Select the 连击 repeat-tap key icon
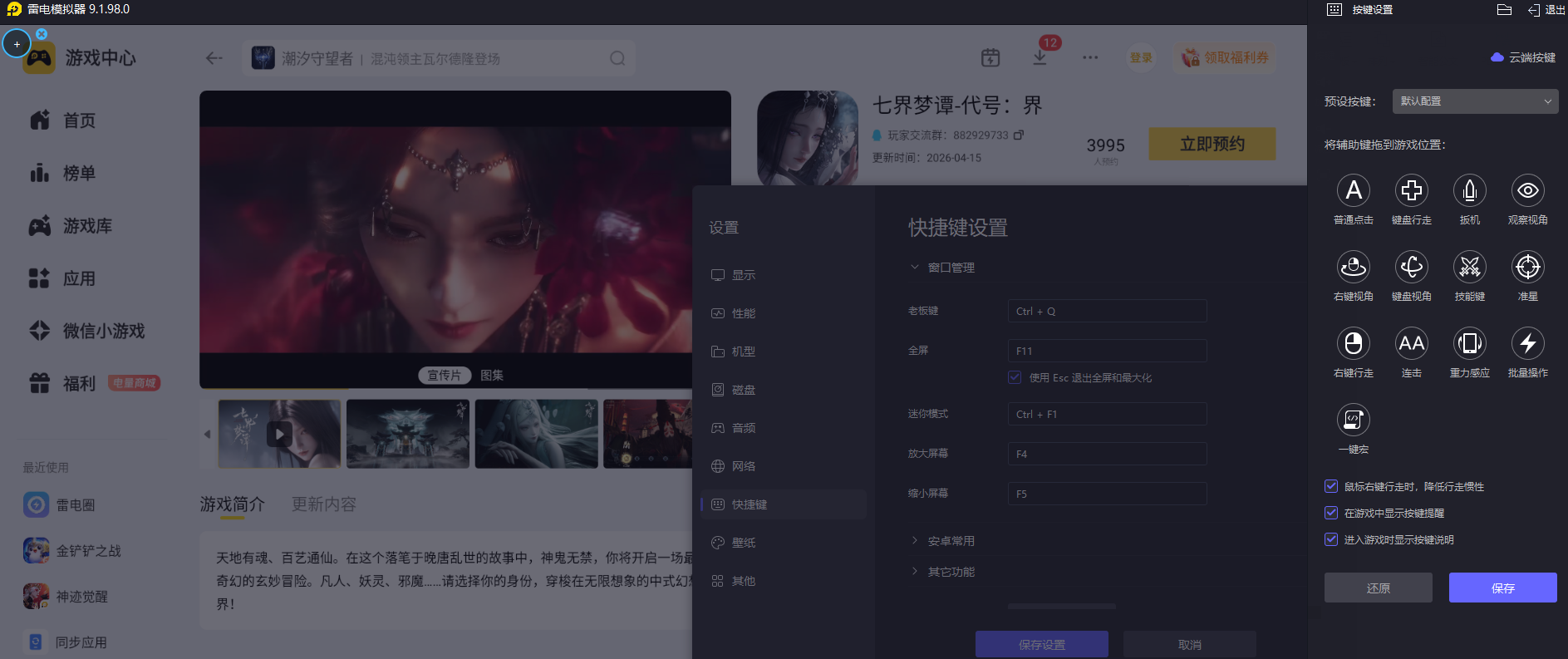This screenshot has height=659, width=1568. coord(1411,343)
